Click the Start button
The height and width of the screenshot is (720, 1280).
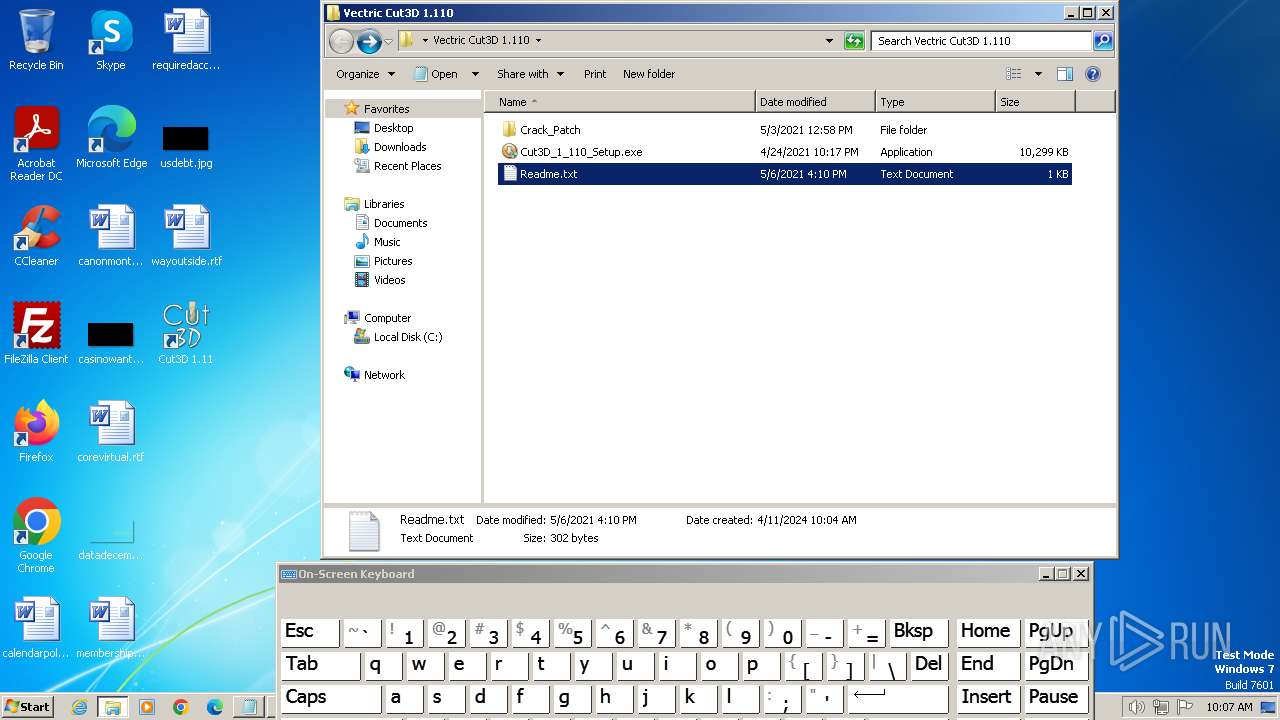coord(27,707)
